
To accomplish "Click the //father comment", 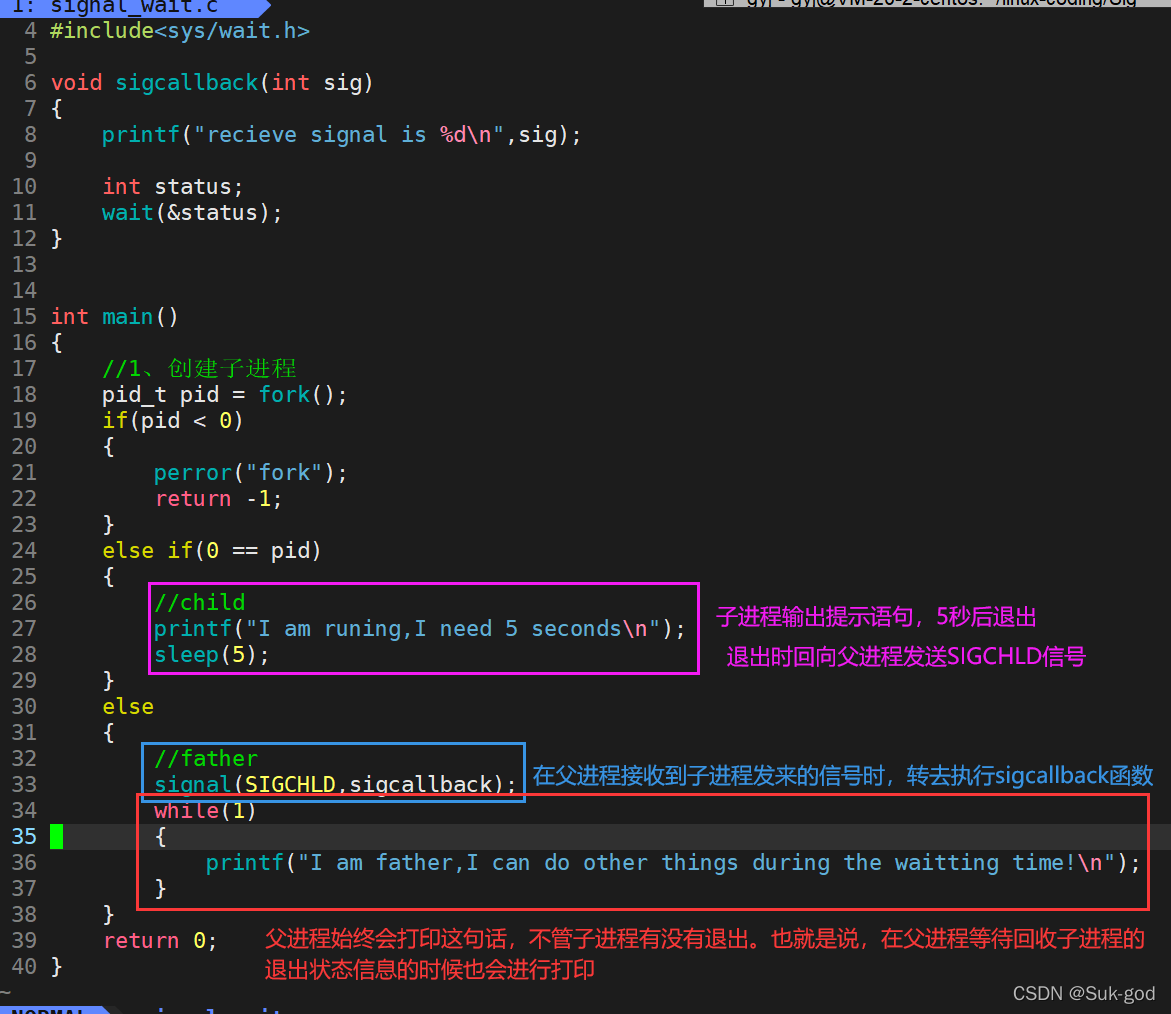I will click(205, 759).
